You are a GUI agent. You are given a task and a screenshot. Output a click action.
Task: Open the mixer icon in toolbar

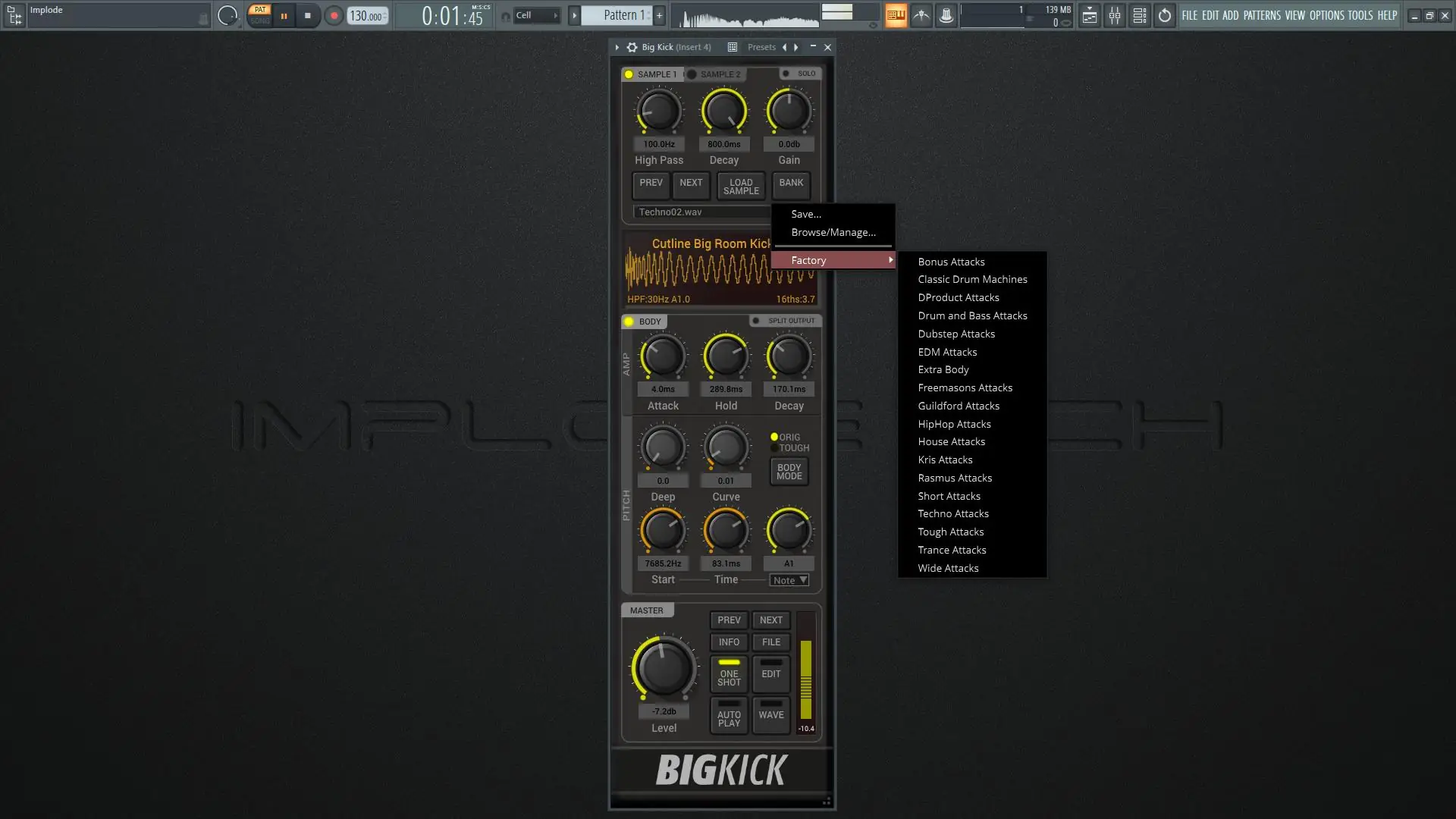pos(1114,15)
